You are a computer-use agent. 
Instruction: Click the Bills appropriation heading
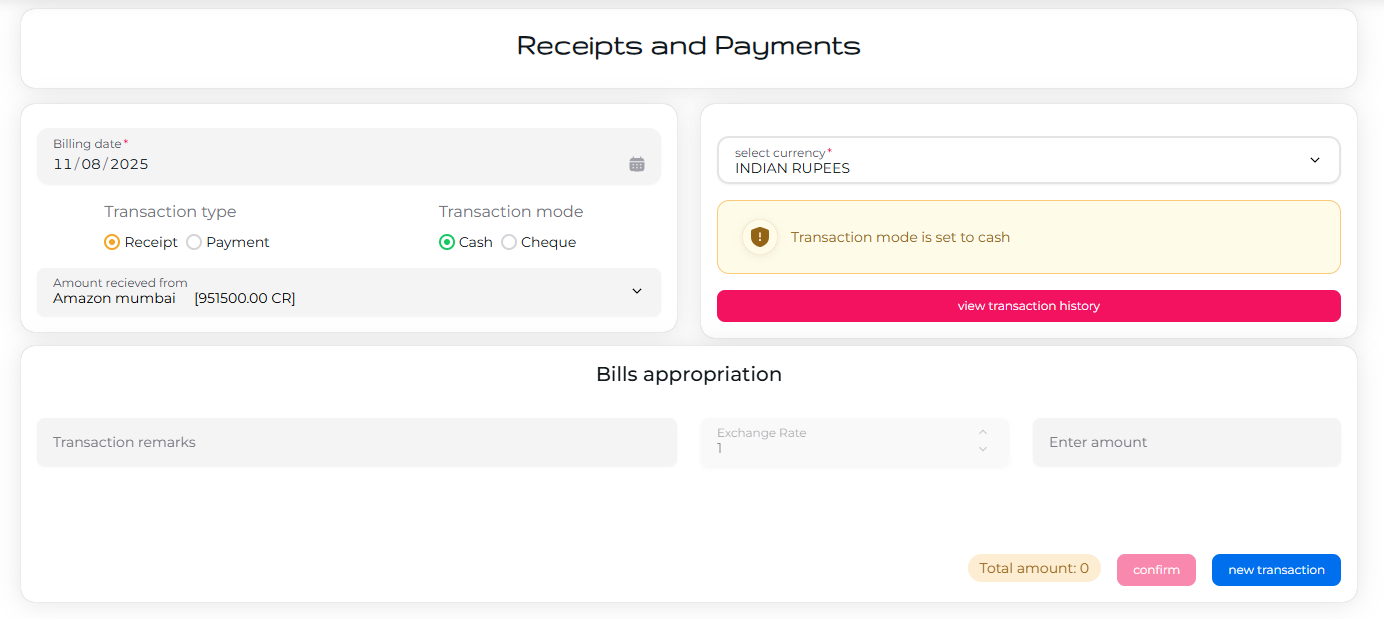pos(689,373)
